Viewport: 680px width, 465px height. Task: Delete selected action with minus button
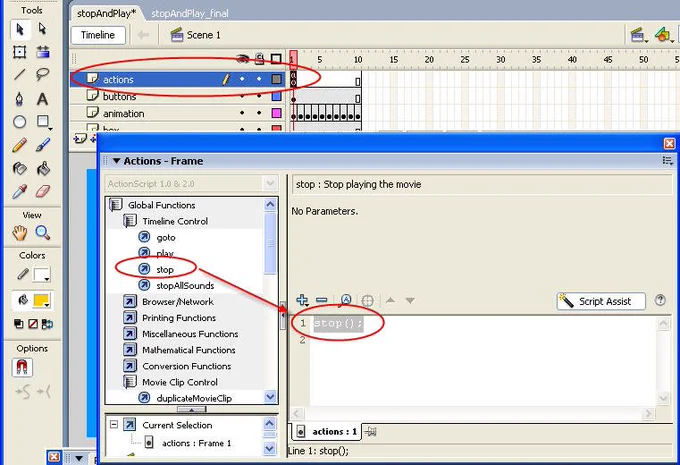(322, 300)
